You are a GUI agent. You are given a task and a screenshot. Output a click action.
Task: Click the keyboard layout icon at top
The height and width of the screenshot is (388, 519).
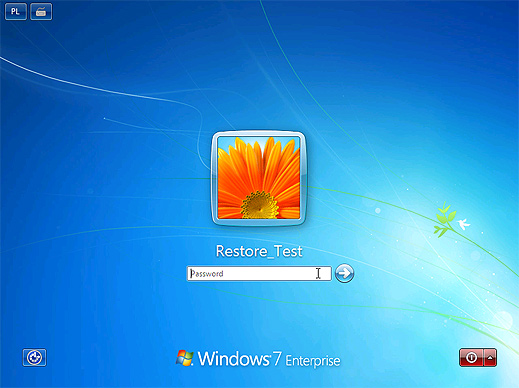41,12
